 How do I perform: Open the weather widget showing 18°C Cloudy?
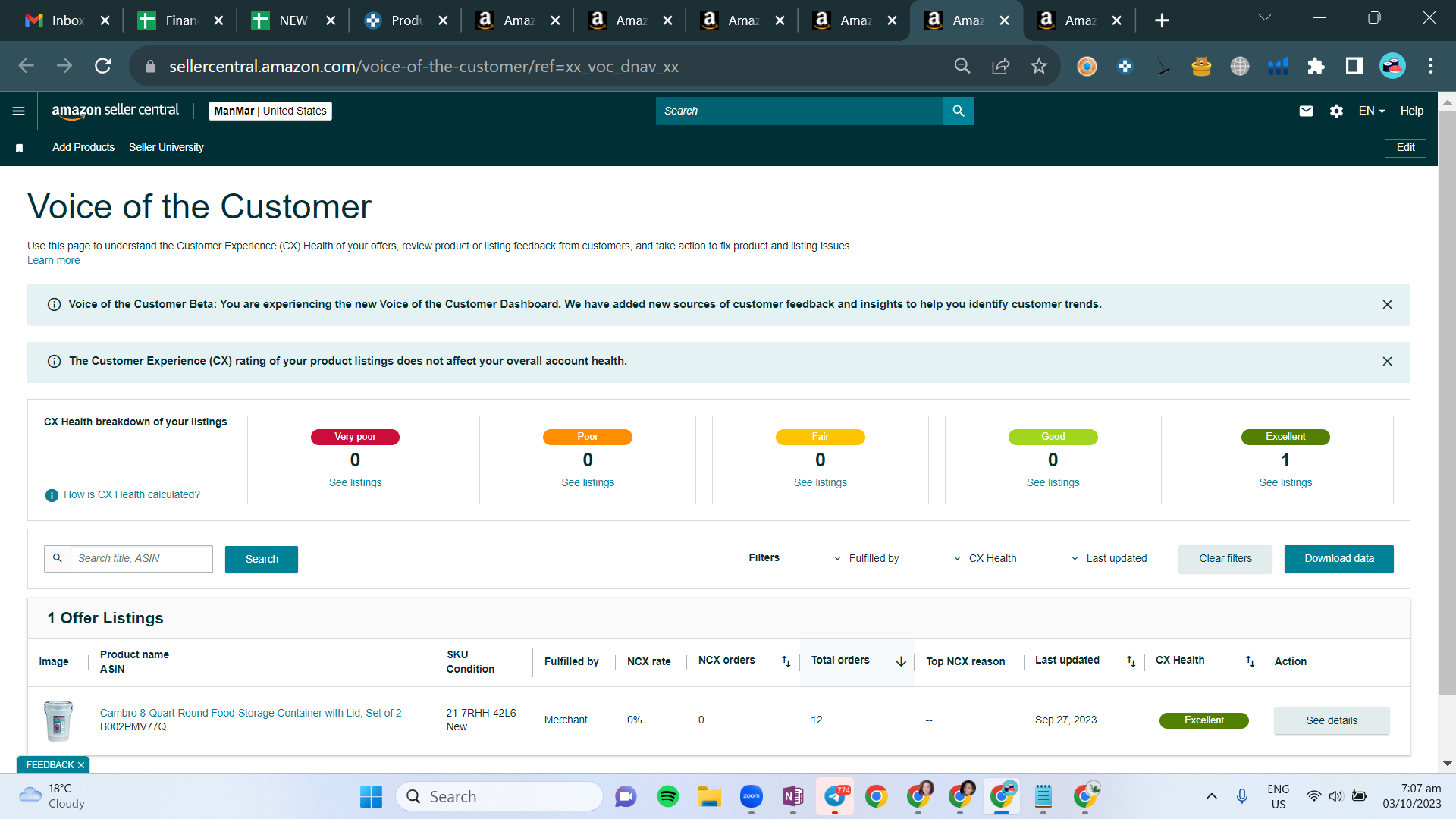point(52,796)
